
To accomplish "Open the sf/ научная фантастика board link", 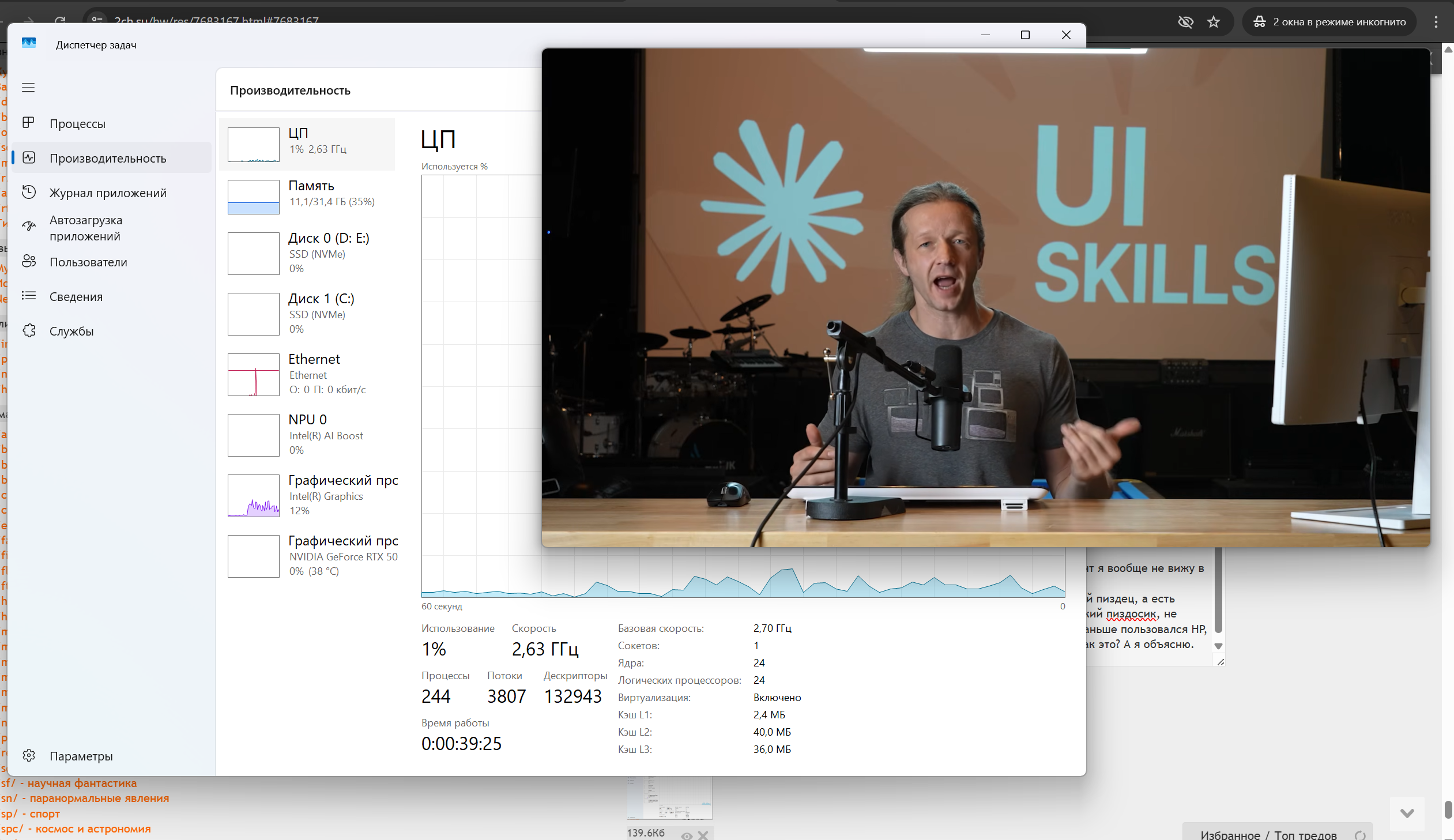I will click(69, 783).
